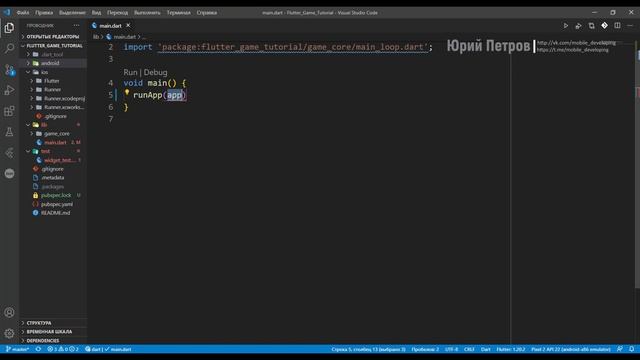640x360 pixels.
Task: Open problems via errors and warnings counter
Action: click(x=63, y=349)
